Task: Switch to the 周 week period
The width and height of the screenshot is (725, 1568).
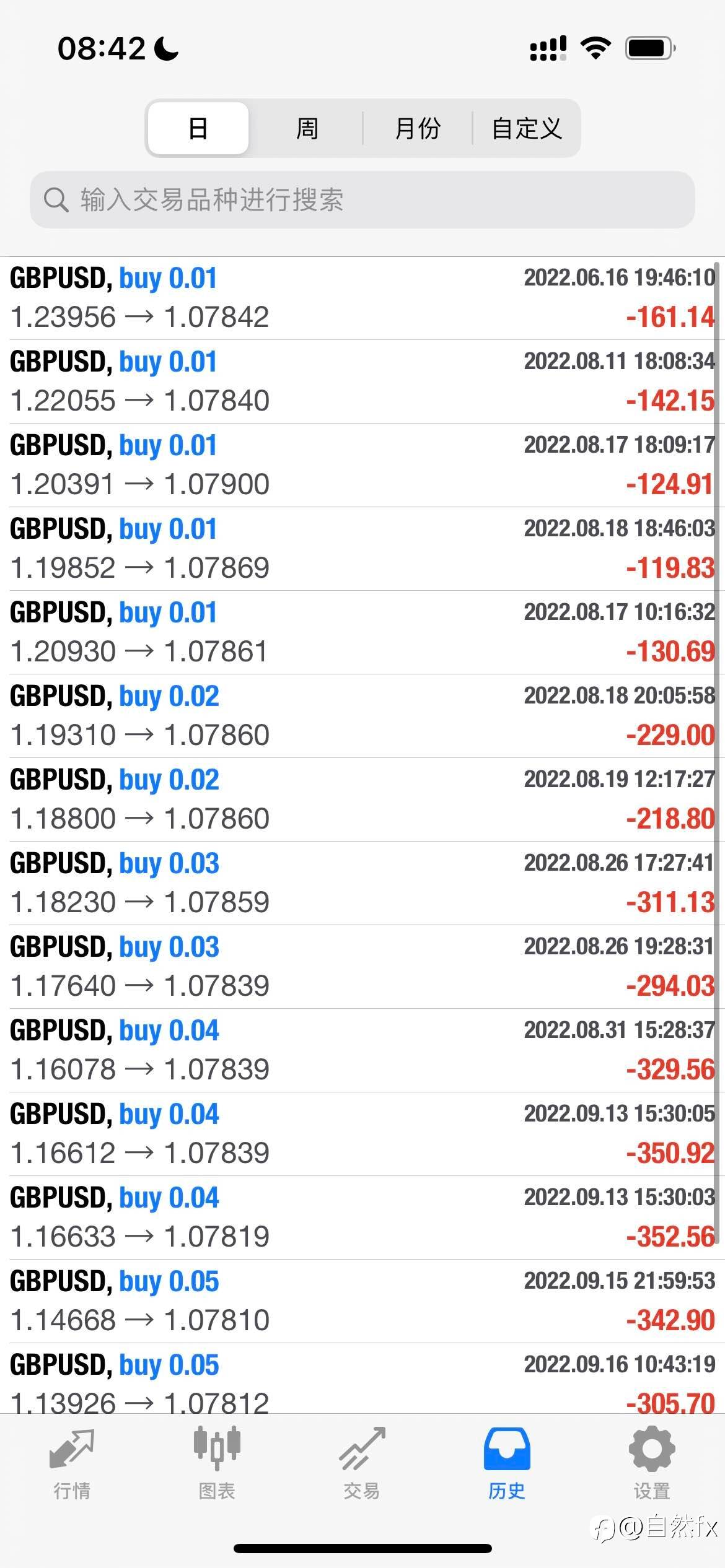Action: point(307,128)
